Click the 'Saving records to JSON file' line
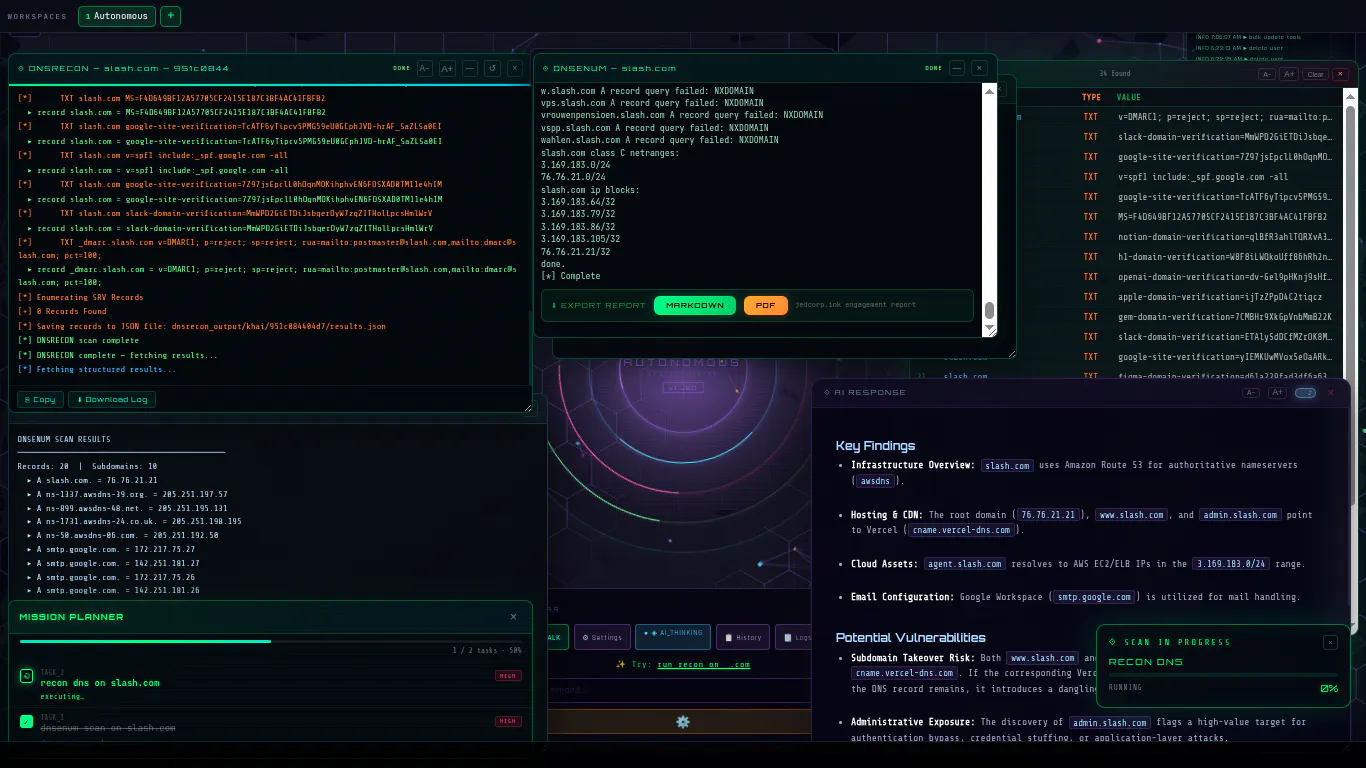 point(202,326)
